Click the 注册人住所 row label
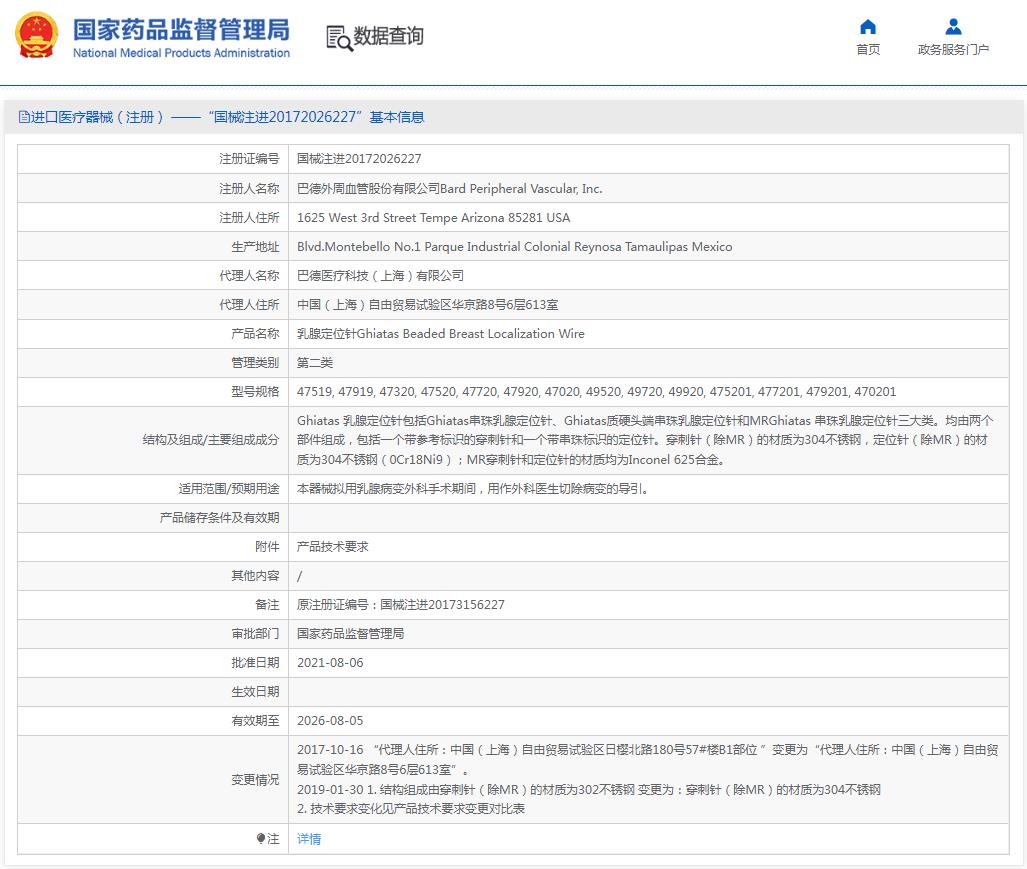The width and height of the screenshot is (1027, 869). [249, 217]
